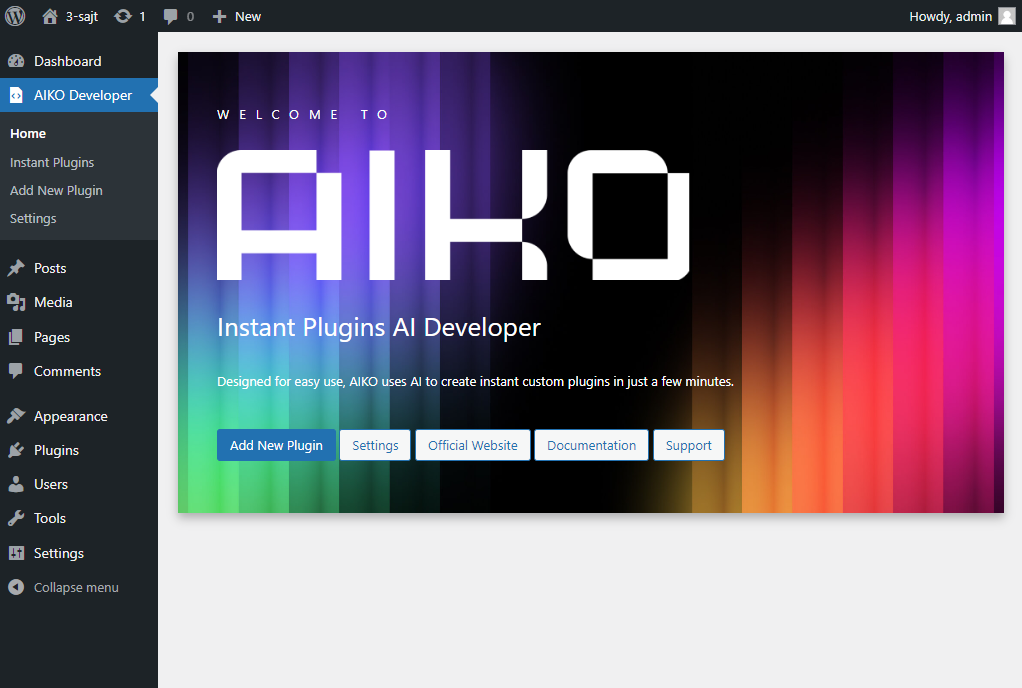Click the admin avatar icon
This screenshot has height=688, width=1022.
click(1007, 16)
